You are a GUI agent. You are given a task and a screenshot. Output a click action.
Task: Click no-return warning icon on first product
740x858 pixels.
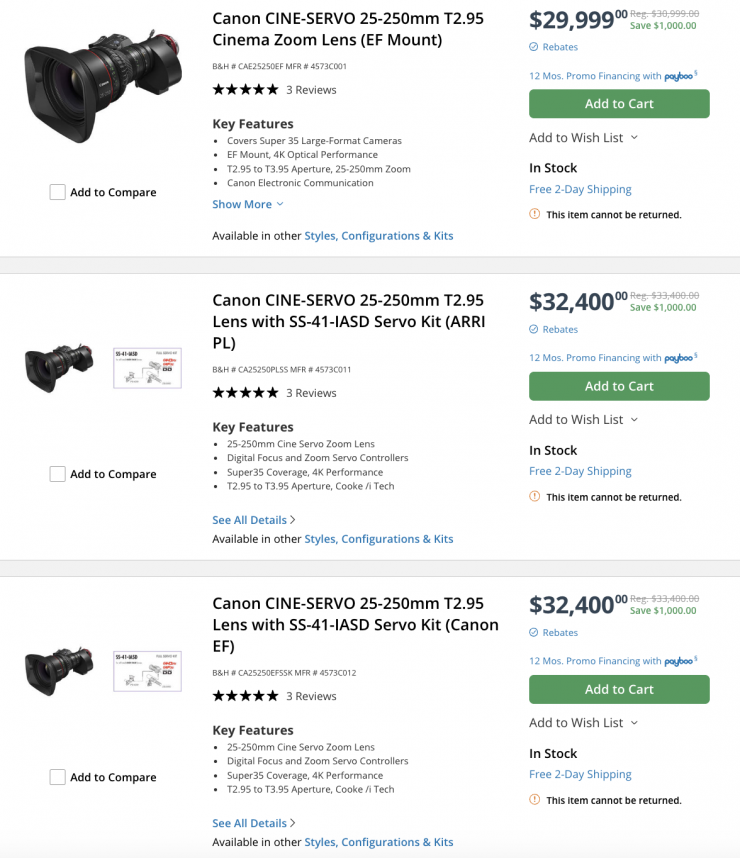pos(534,214)
